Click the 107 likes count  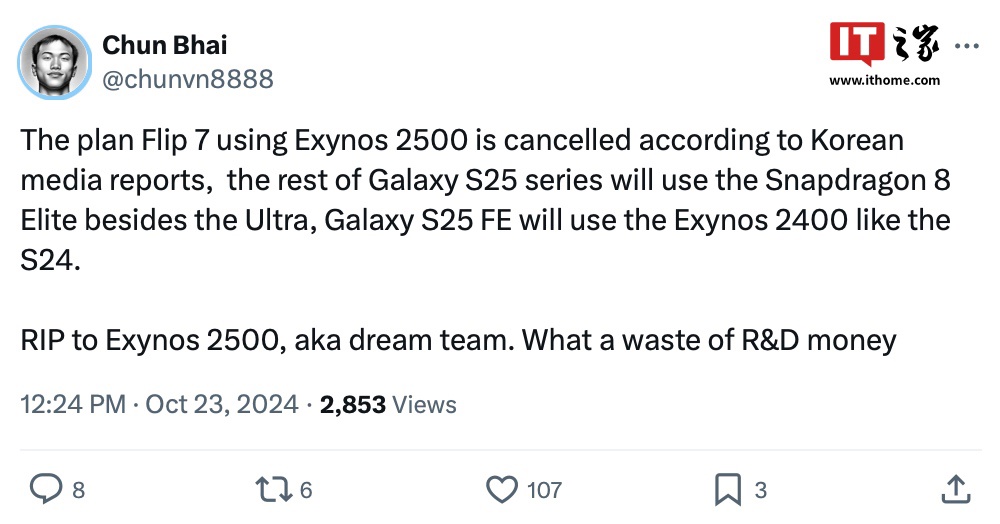pyautogui.click(x=544, y=490)
